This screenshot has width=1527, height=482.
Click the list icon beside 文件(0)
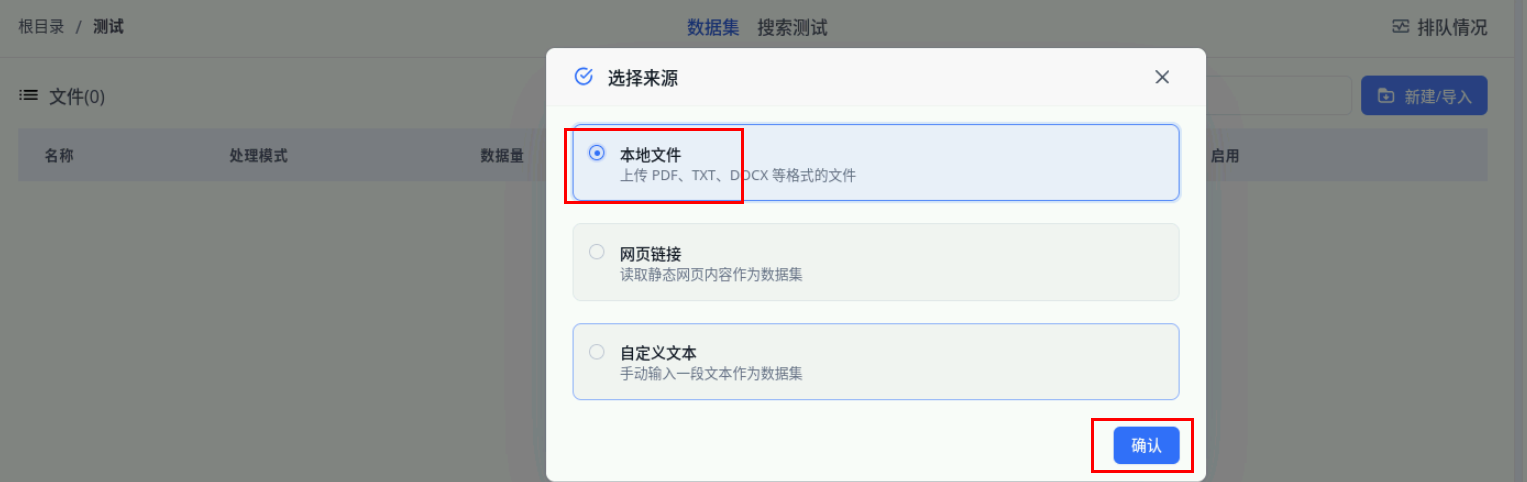(29, 96)
